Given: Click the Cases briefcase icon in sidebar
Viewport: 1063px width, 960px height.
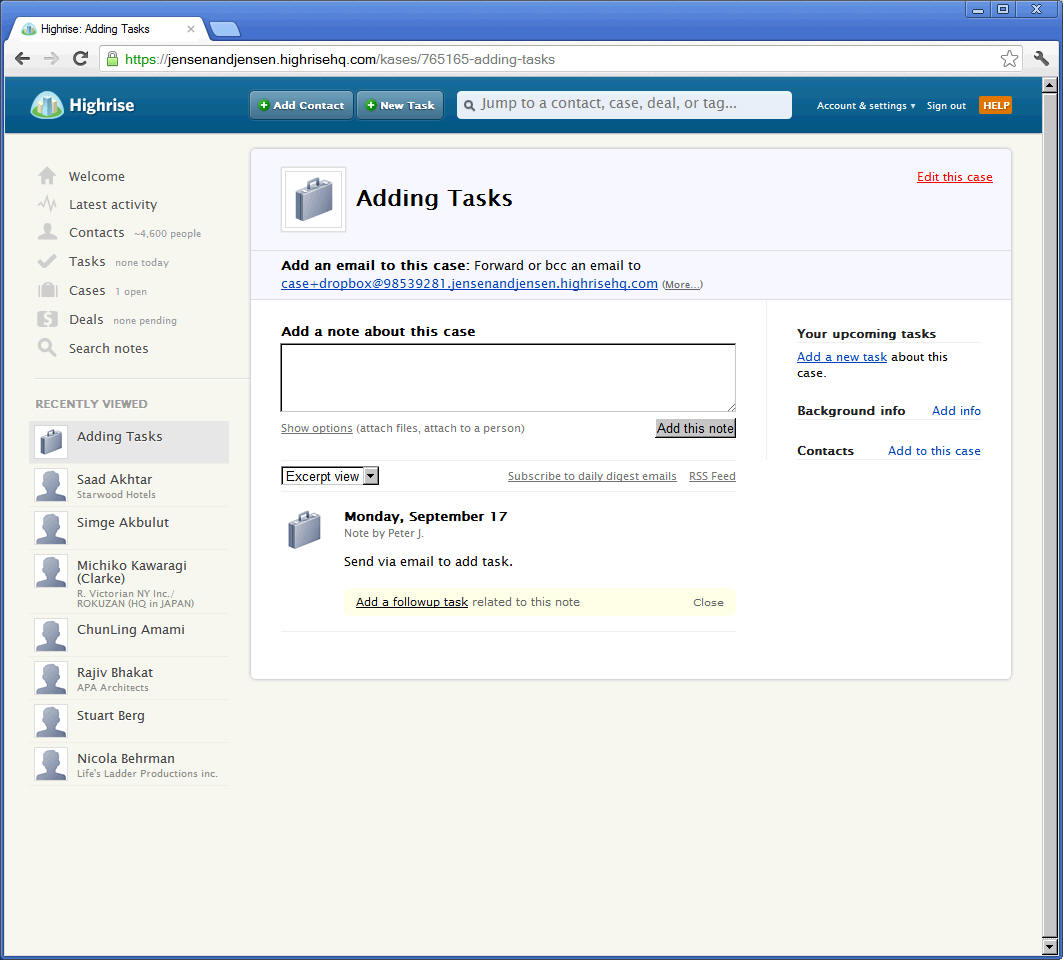Looking at the screenshot, I should coord(47,290).
